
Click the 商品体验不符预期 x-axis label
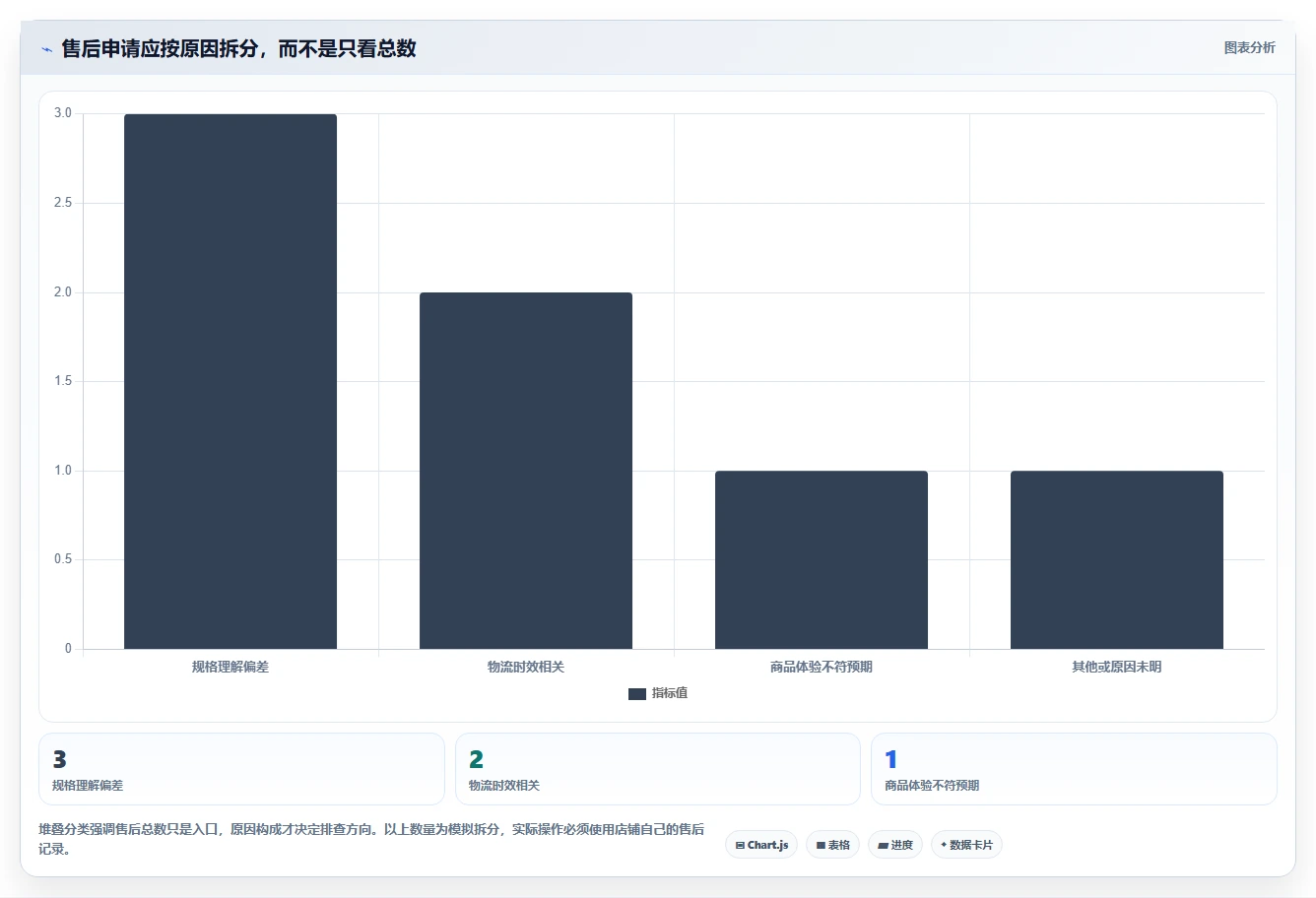point(822,667)
